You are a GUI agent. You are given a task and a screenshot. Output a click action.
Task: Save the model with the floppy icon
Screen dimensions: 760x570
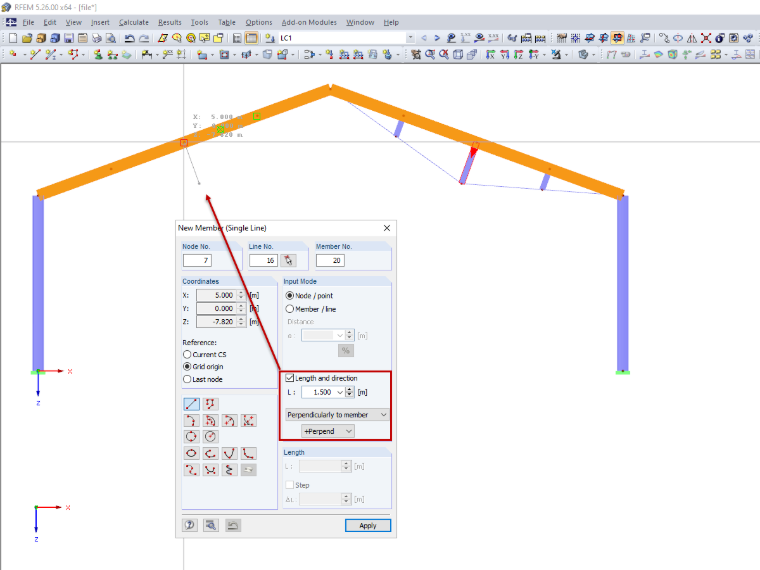click(69, 38)
